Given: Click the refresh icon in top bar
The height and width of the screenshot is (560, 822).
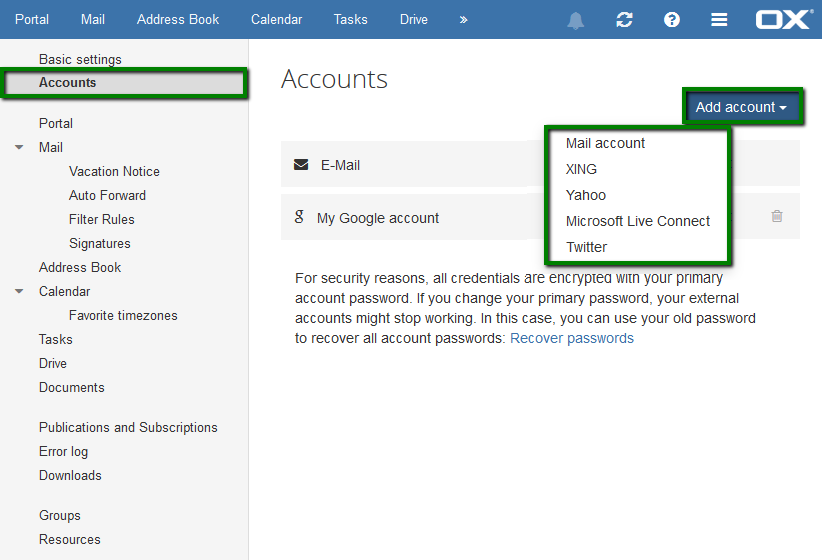Looking at the screenshot, I should 624,20.
